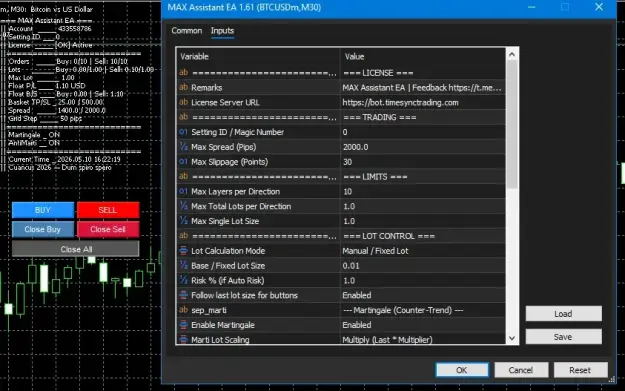Click the Value column header
The image size is (625, 391).
point(423,56)
